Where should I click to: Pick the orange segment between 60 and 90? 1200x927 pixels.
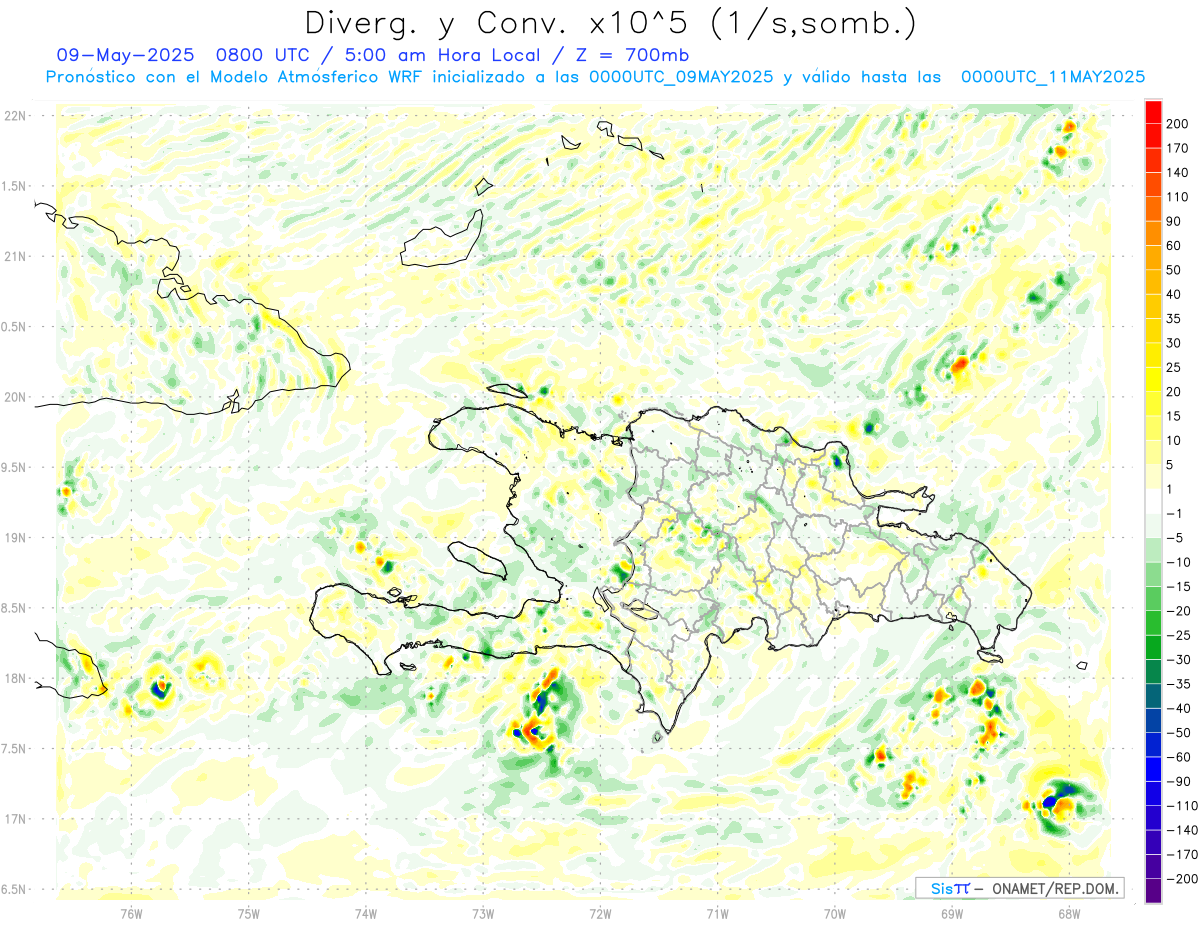(1153, 233)
